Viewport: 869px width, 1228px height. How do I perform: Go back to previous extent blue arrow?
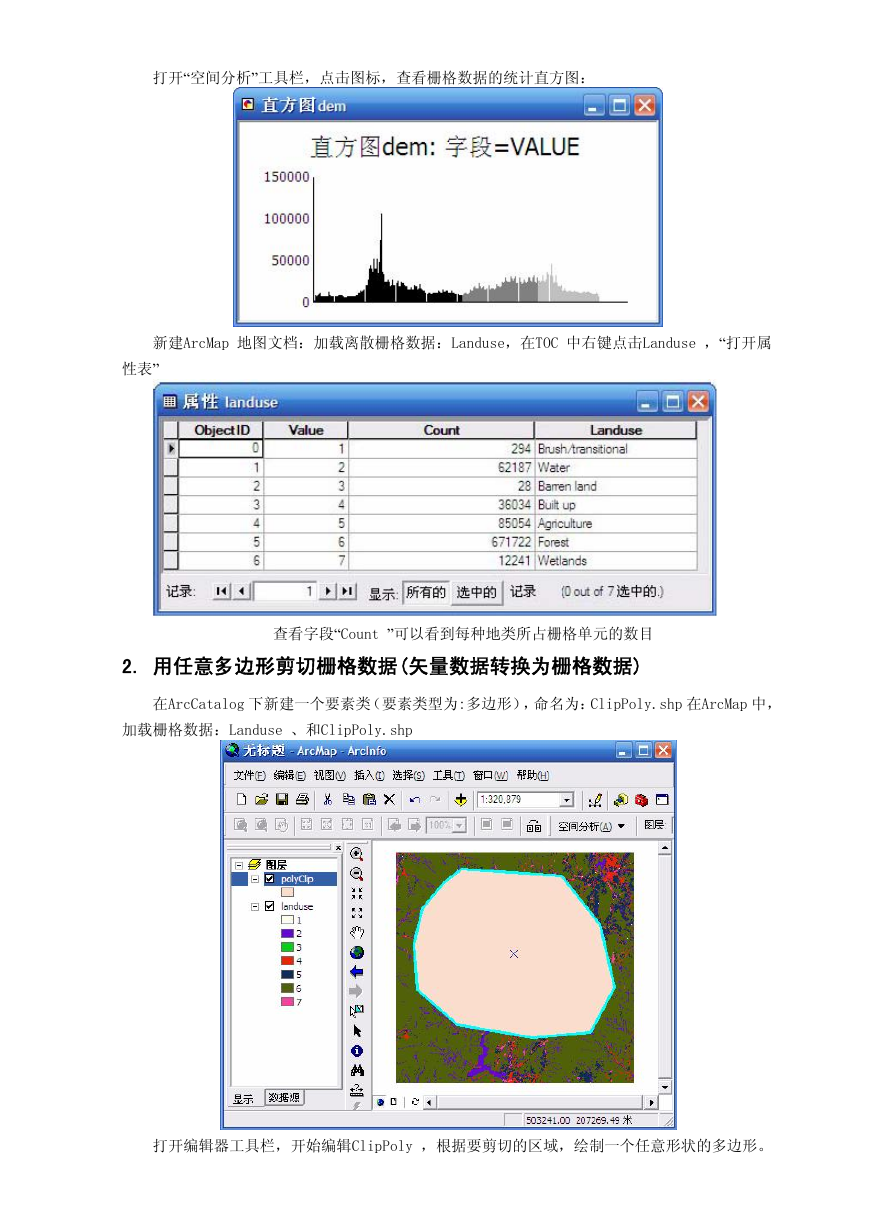(x=357, y=972)
